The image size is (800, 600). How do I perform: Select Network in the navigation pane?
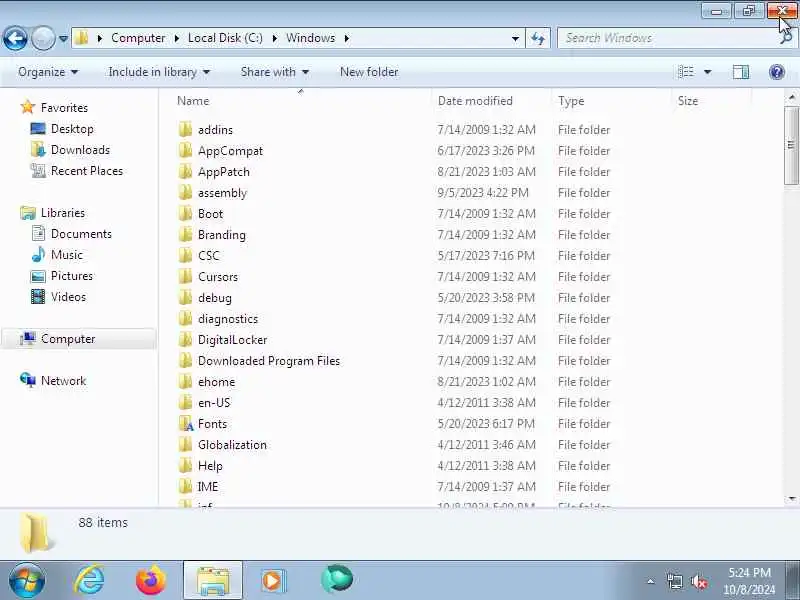[63, 381]
